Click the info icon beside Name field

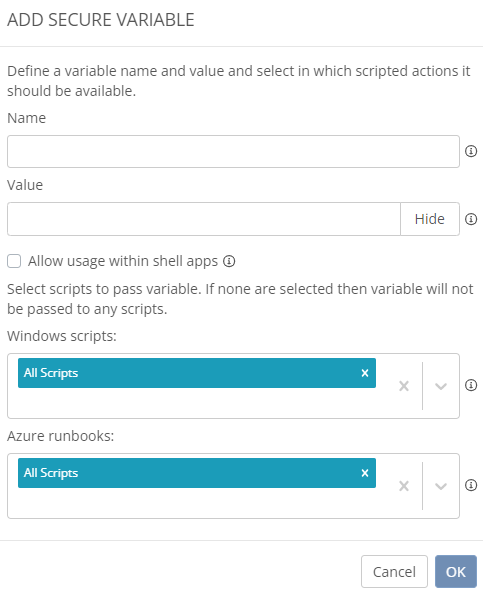pos(471,151)
